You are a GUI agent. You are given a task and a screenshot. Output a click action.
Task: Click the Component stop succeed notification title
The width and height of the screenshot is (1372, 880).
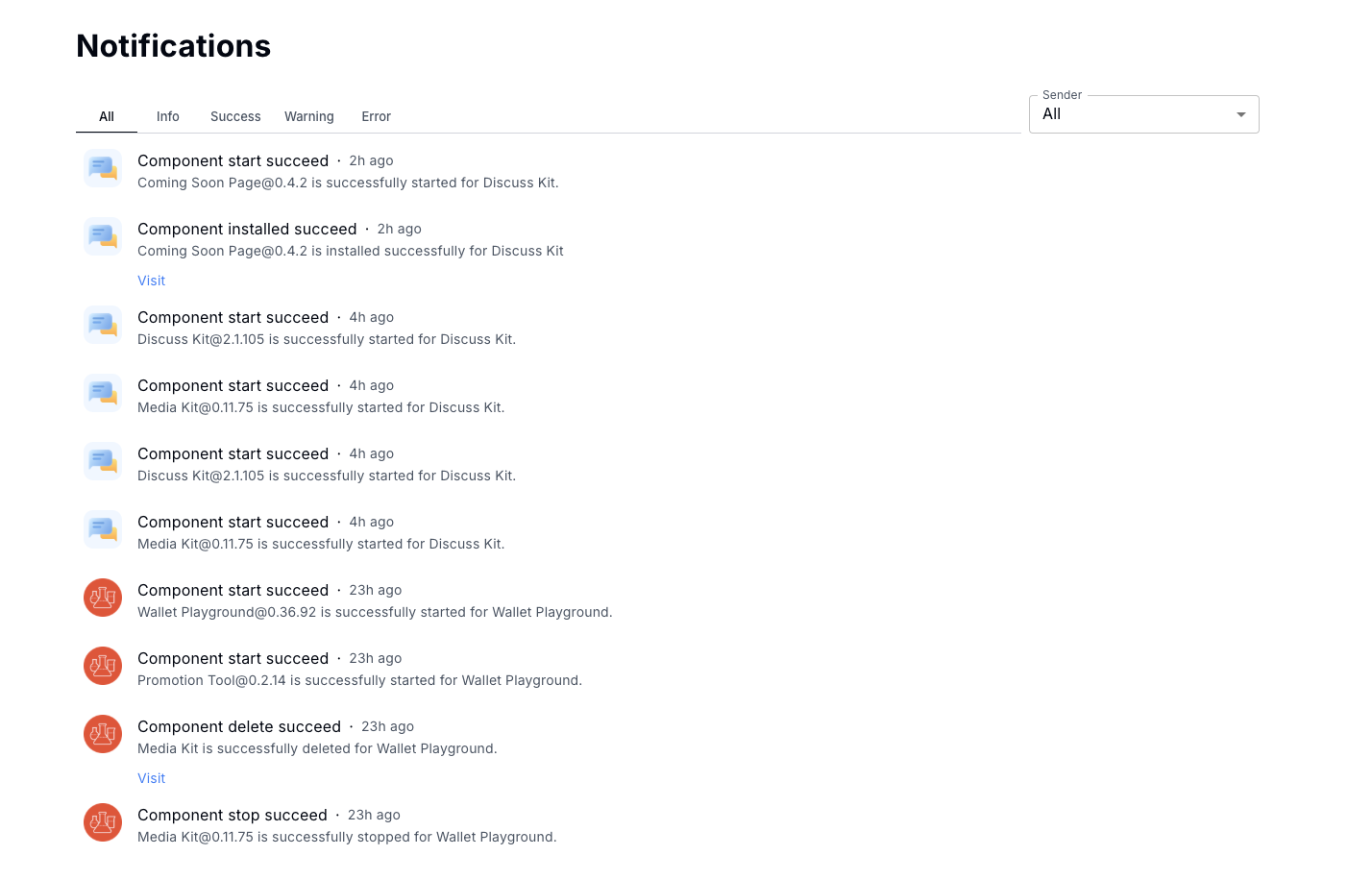[233, 815]
